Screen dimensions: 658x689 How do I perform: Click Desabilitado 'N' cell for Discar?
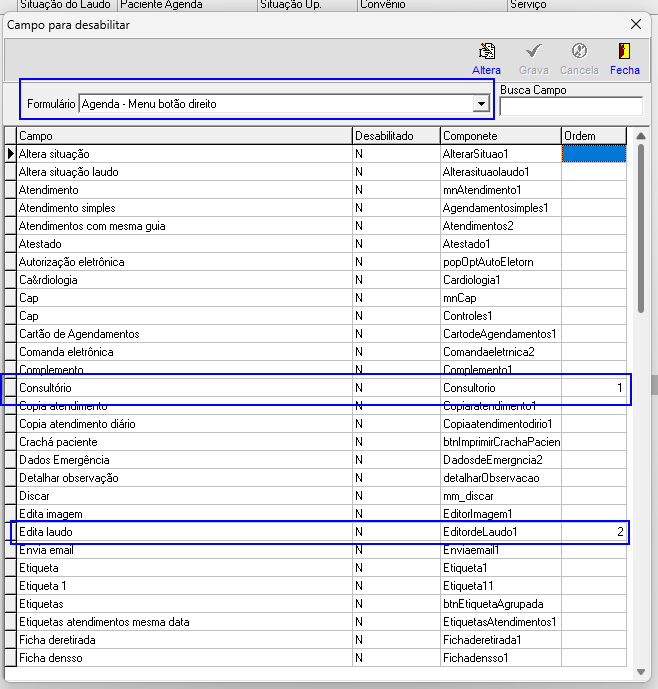tap(396, 496)
